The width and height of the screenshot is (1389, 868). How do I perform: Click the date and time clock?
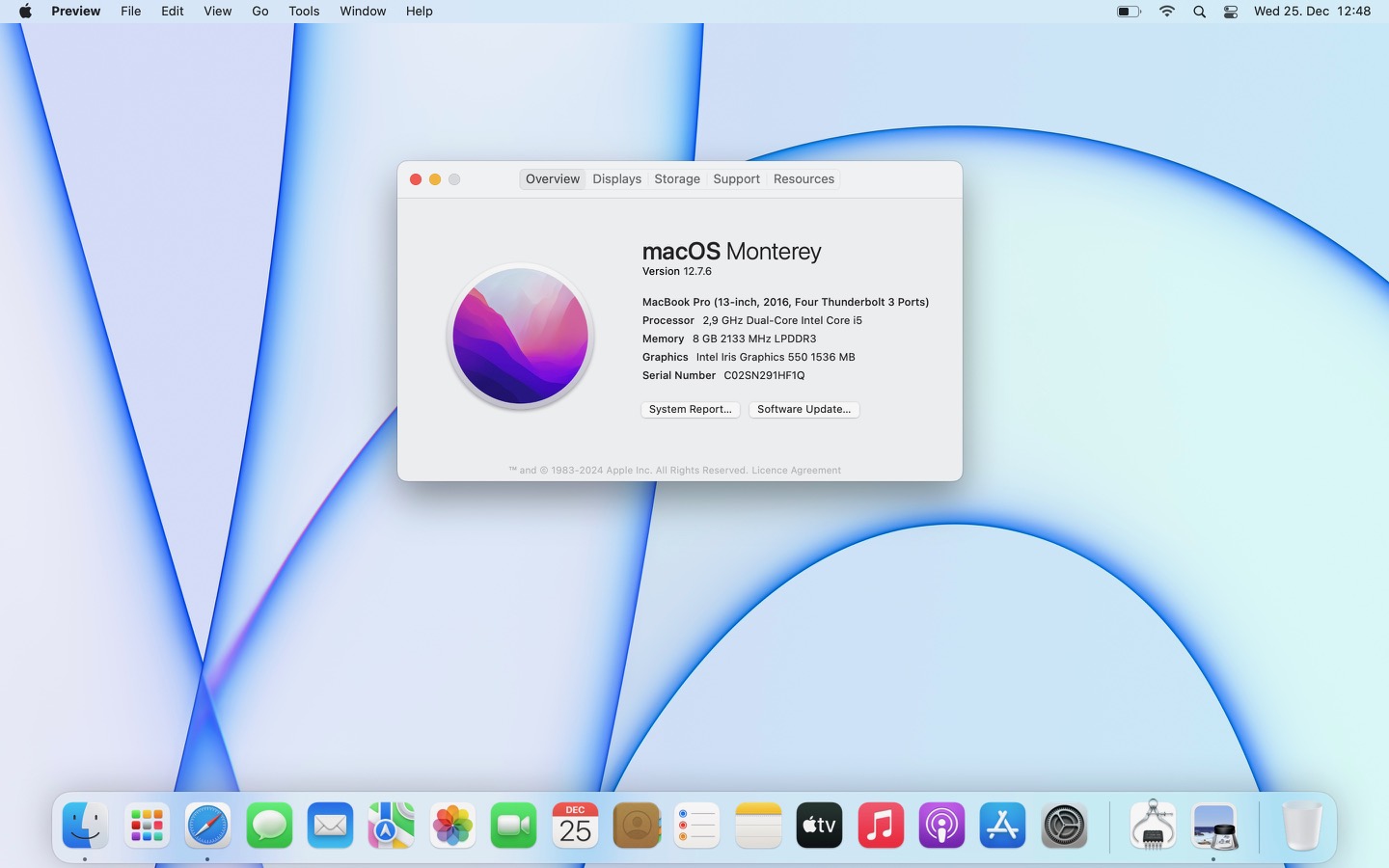[1312, 12]
